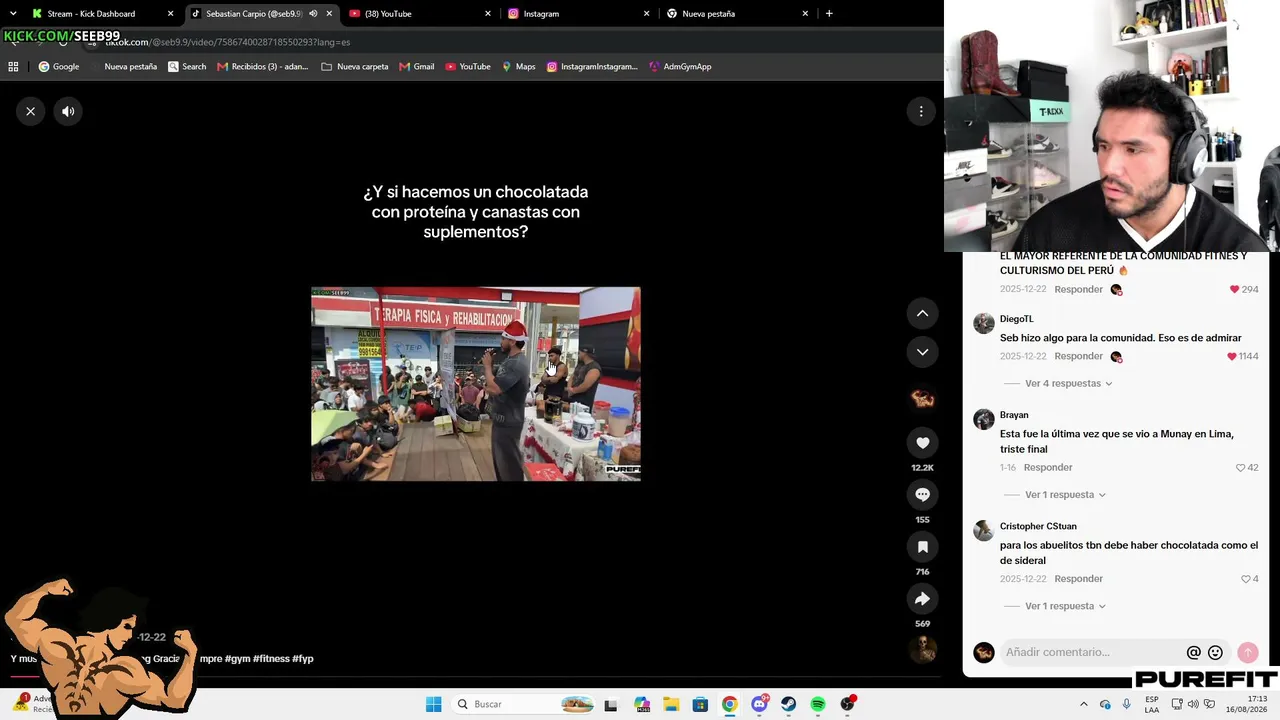This screenshot has height=720, width=1280.
Task: Reply to Brayan's comment
Action: pos(1048,467)
